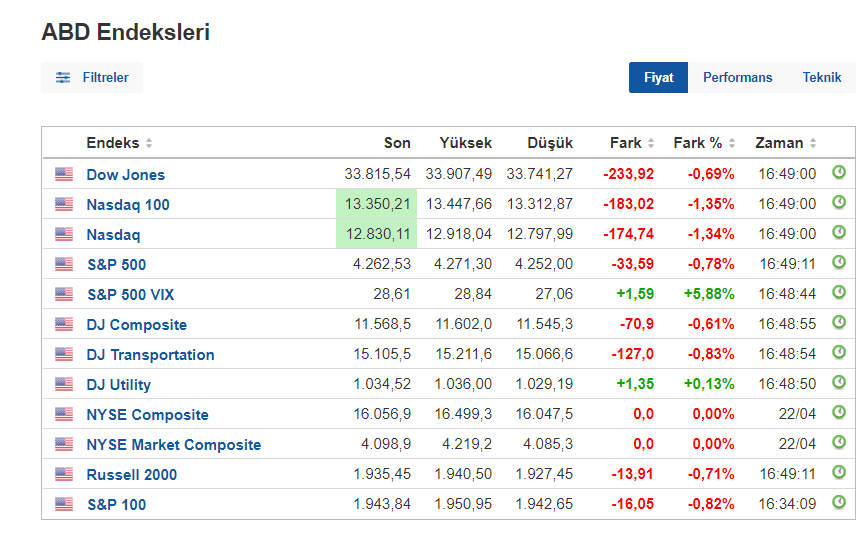Image resolution: width=867 pixels, height=533 pixels.
Task: Click the clock icon in Dow Jones row
Action: click(x=839, y=173)
